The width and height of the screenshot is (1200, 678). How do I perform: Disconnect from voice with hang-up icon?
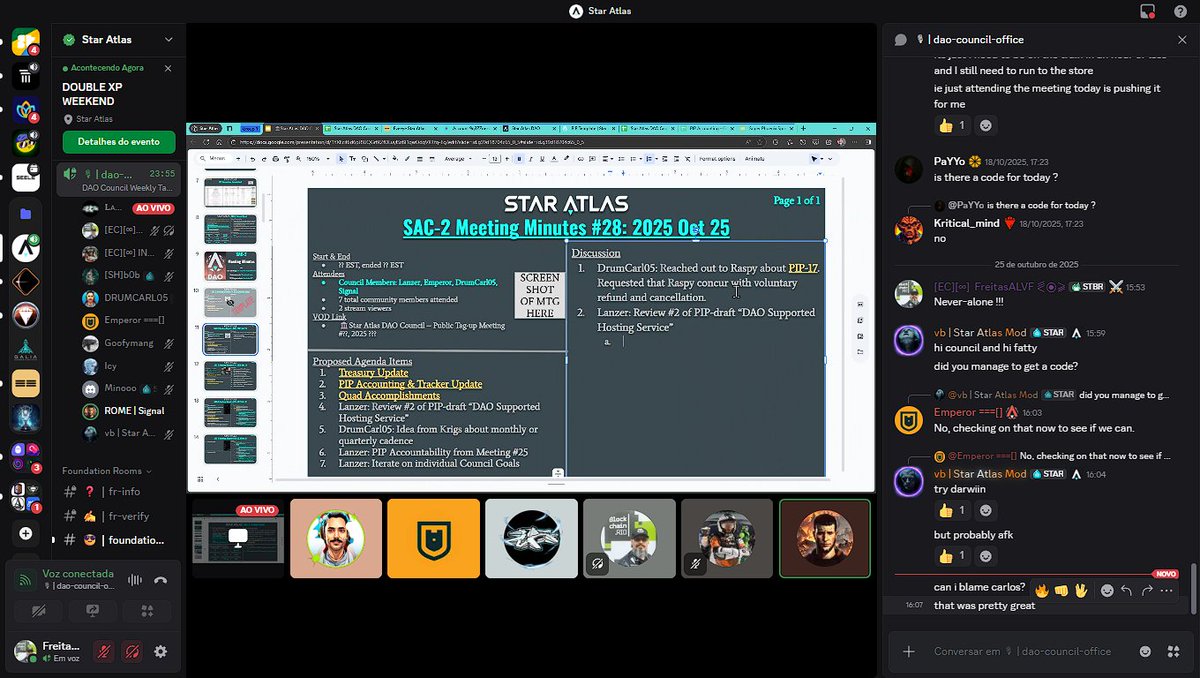[160, 580]
